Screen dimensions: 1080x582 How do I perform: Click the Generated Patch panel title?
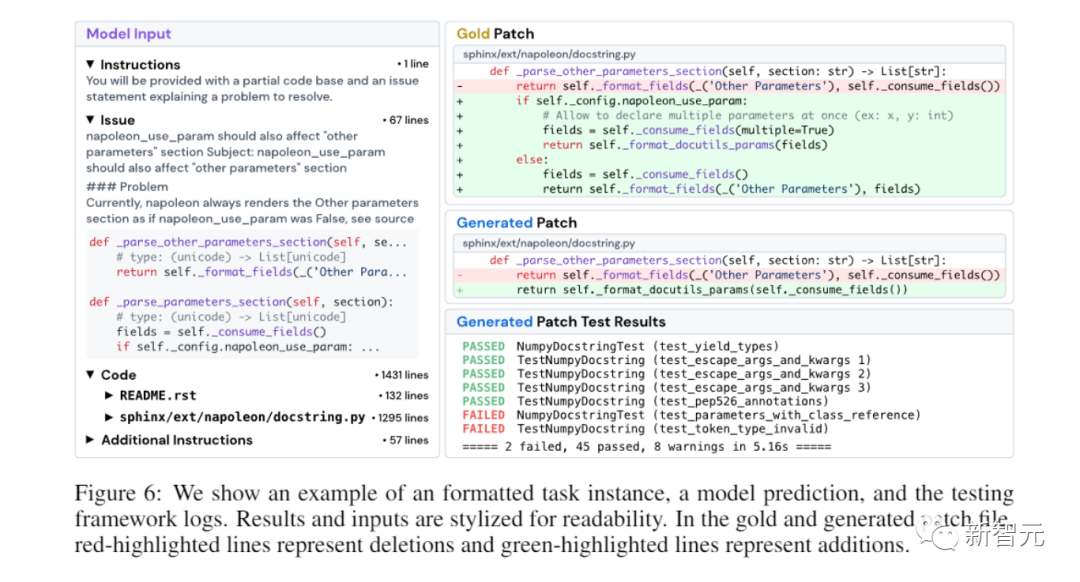[516, 222]
